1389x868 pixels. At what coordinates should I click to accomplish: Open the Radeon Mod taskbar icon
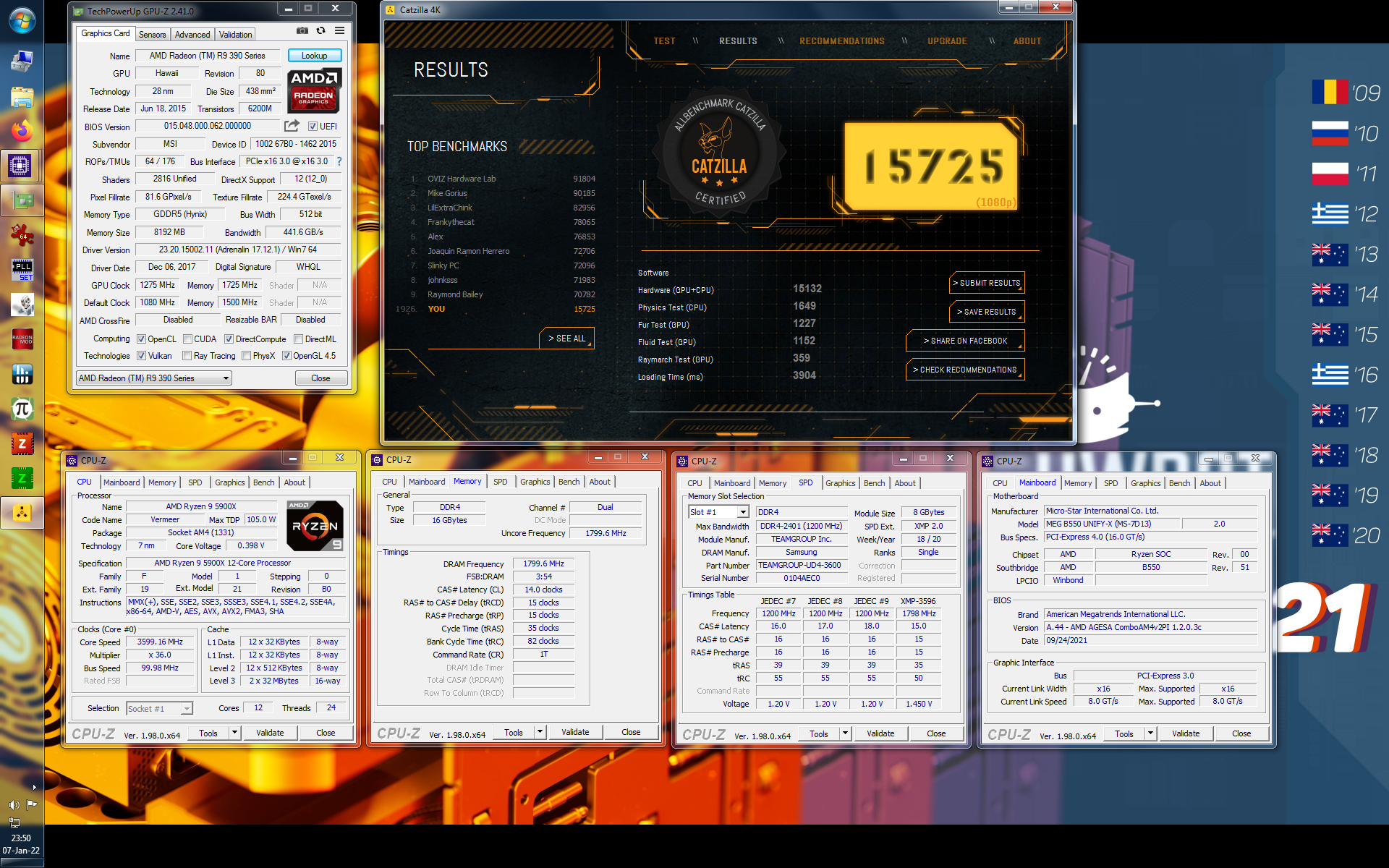22,339
